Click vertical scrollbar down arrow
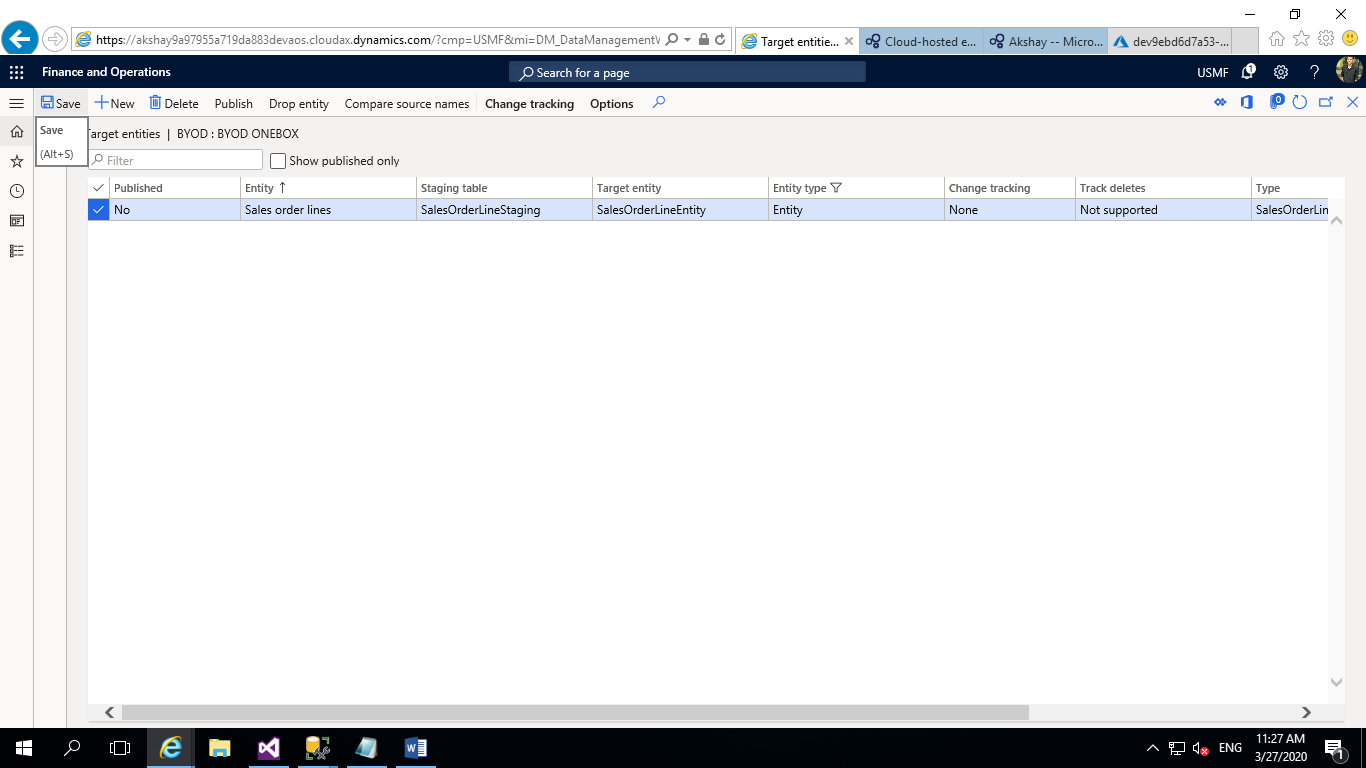Image resolution: width=1366 pixels, height=768 pixels. (1336, 682)
